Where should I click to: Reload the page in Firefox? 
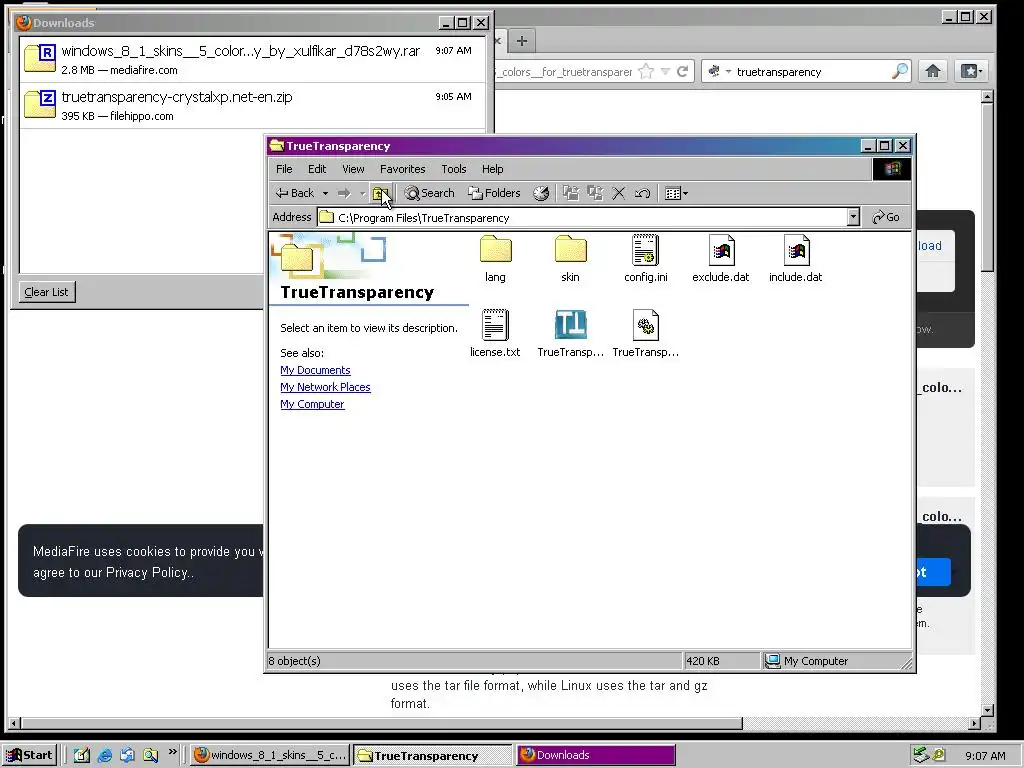click(682, 71)
